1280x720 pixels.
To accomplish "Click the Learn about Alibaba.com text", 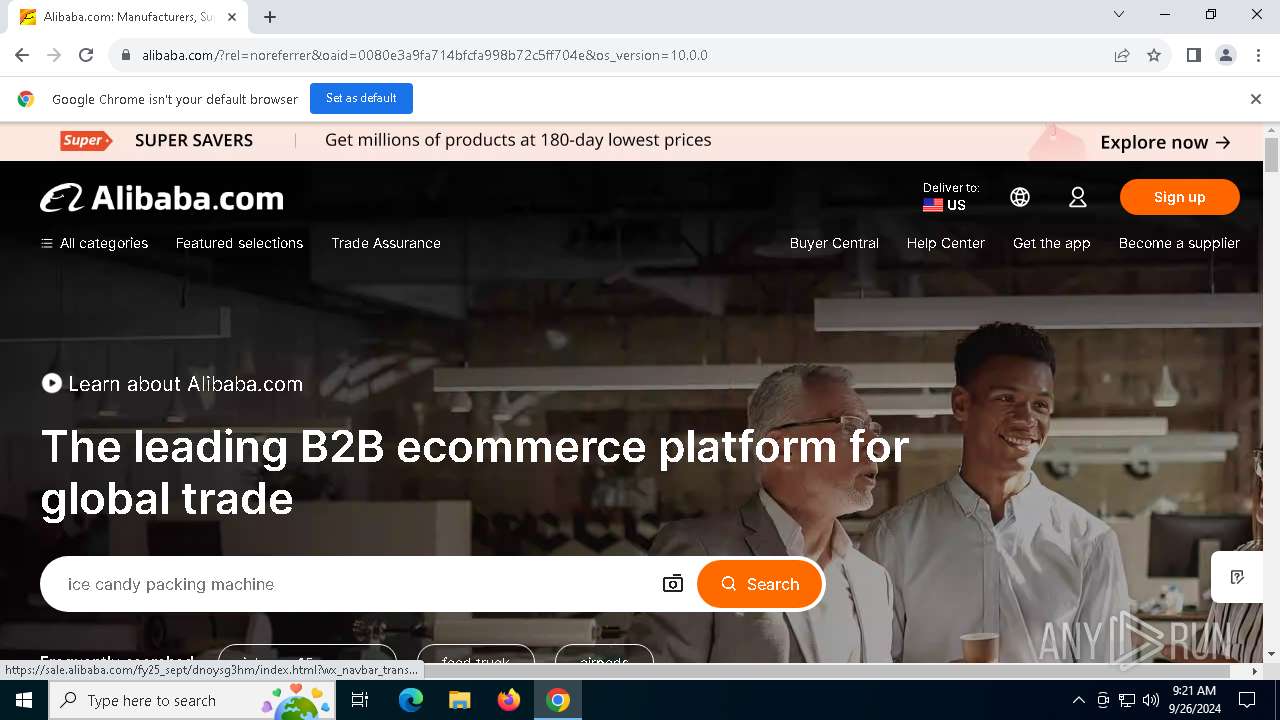I will pyautogui.click(x=186, y=384).
